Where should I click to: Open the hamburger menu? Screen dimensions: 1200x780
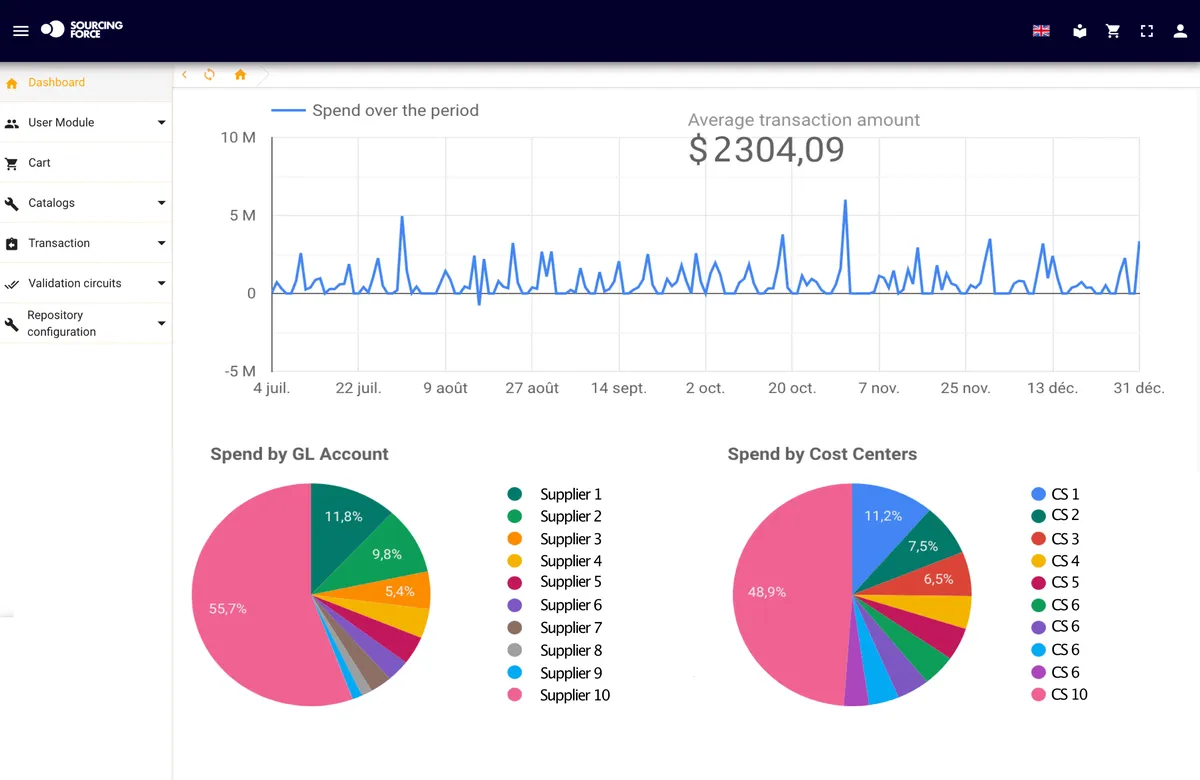(x=20, y=31)
